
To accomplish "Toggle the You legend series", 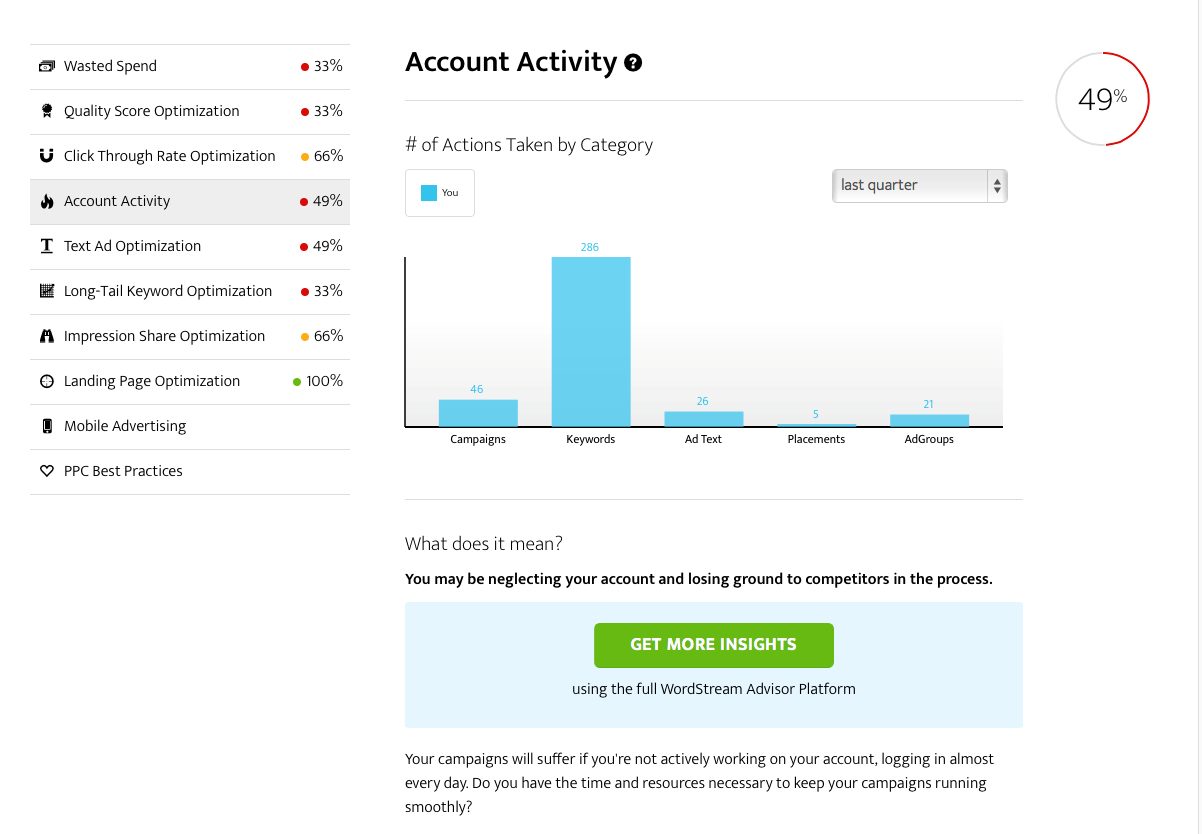I will (440, 193).
